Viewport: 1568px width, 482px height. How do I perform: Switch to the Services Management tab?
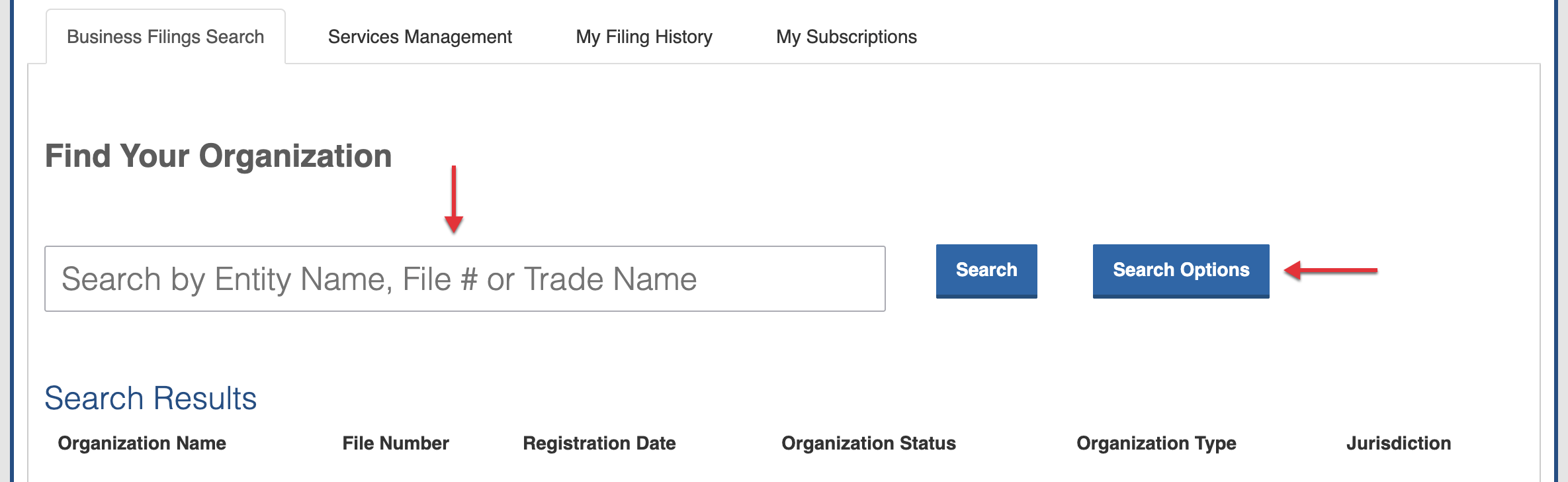pyautogui.click(x=419, y=37)
